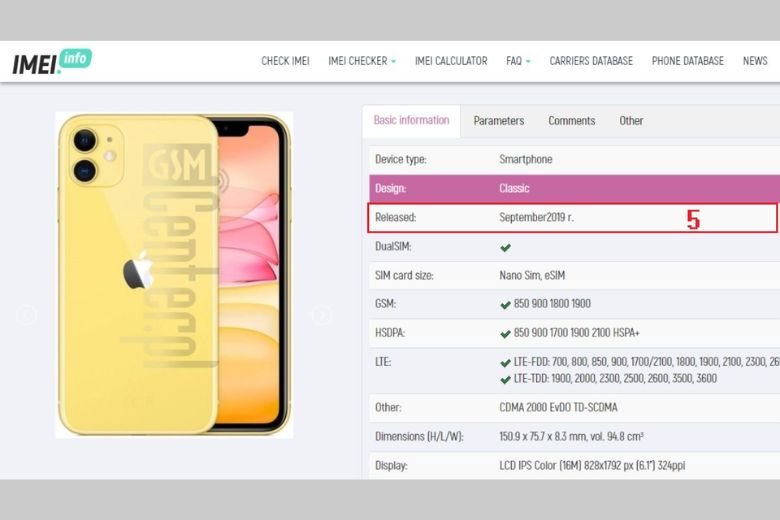Go to Phone Database
The width and height of the screenshot is (780, 520).
(x=687, y=61)
